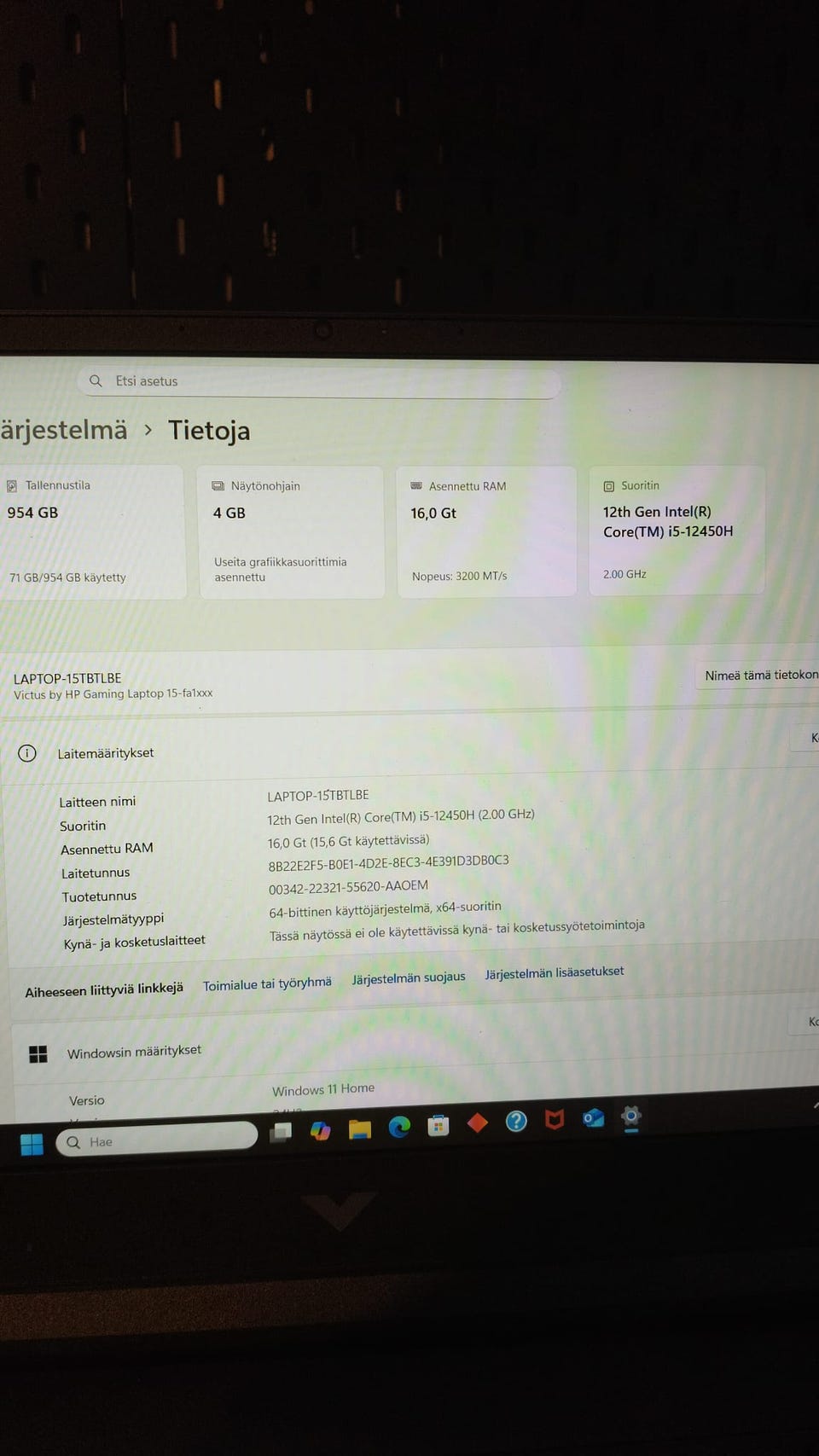
Task: Open Microsoft Store from the taskbar
Action: 439,1125
